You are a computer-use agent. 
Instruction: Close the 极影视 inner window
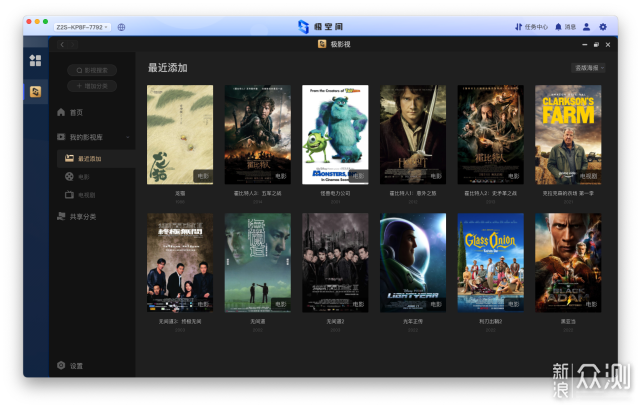(x=608, y=45)
